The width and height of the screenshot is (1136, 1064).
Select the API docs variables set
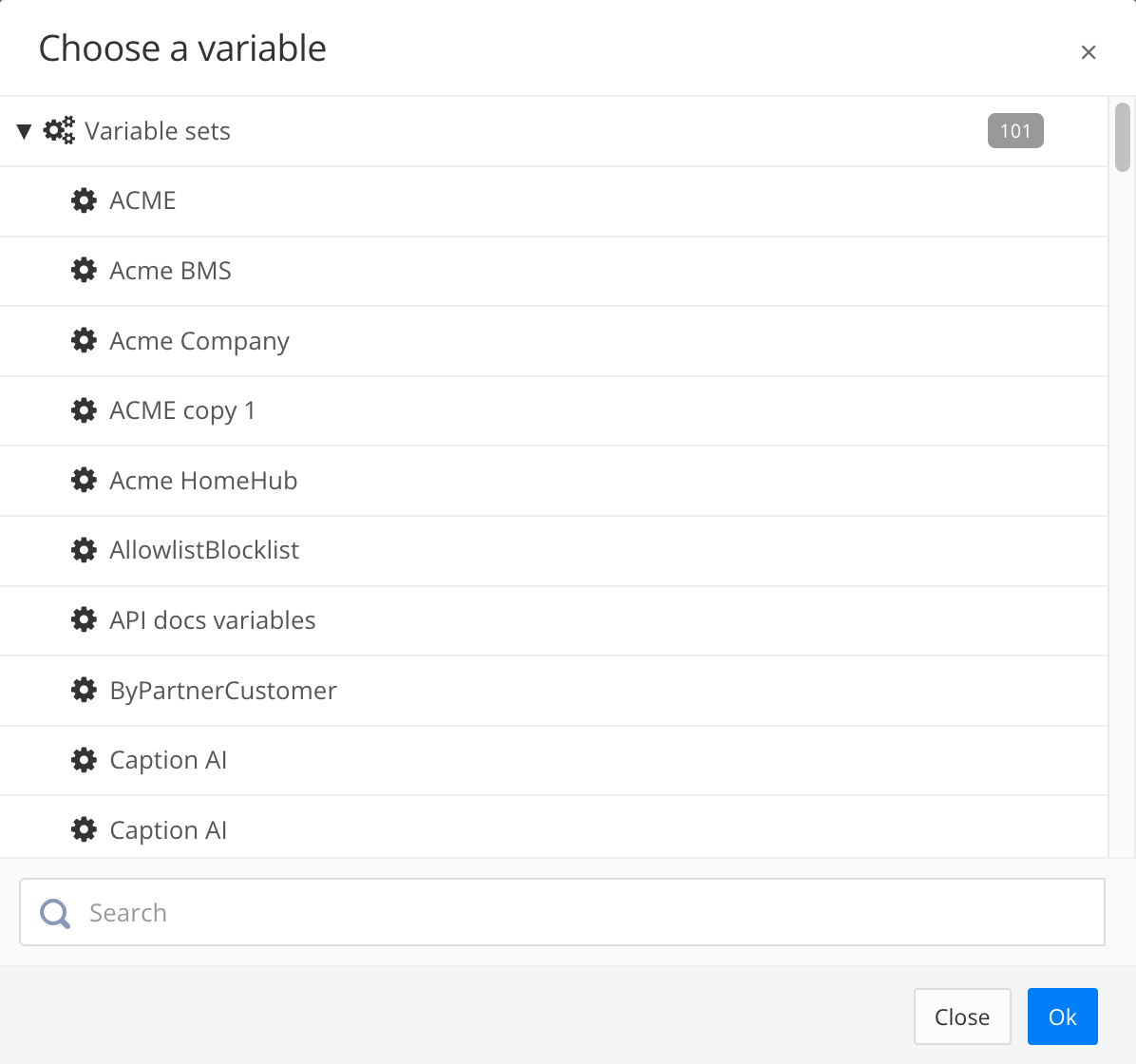pyautogui.click(x=213, y=620)
